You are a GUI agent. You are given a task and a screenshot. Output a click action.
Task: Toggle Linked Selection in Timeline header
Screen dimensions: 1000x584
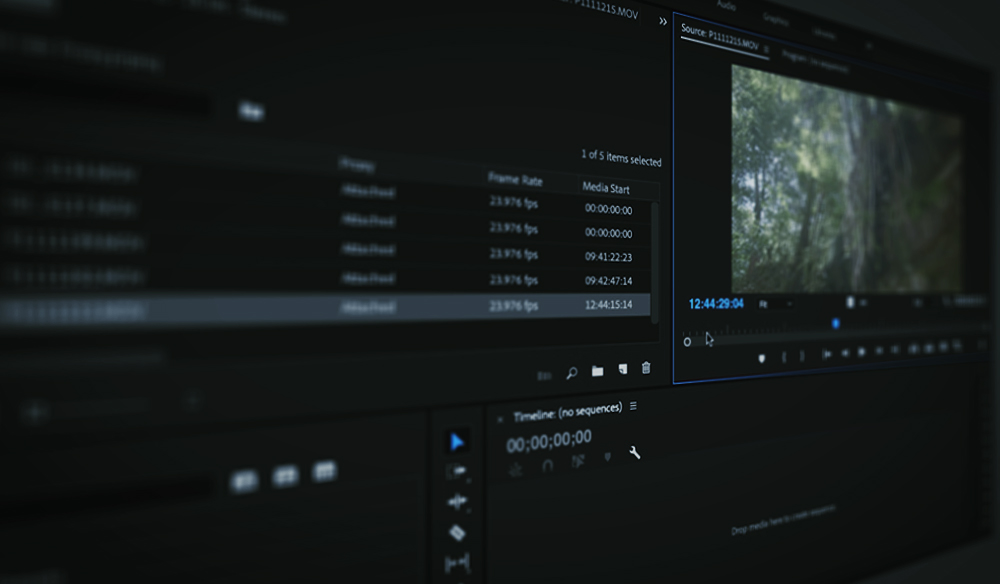(x=578, y=462)
